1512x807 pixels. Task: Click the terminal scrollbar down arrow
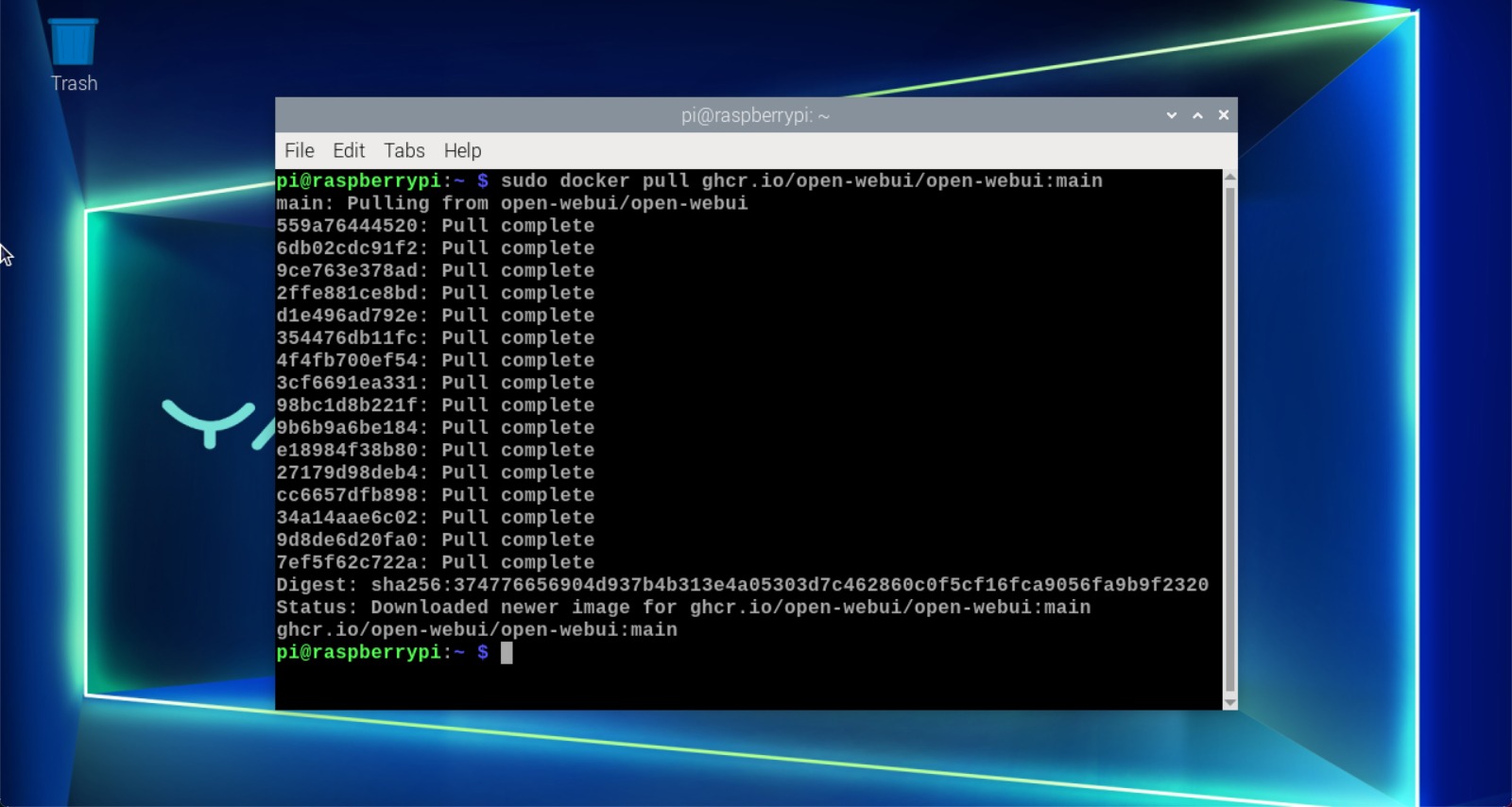(1230, 703)
